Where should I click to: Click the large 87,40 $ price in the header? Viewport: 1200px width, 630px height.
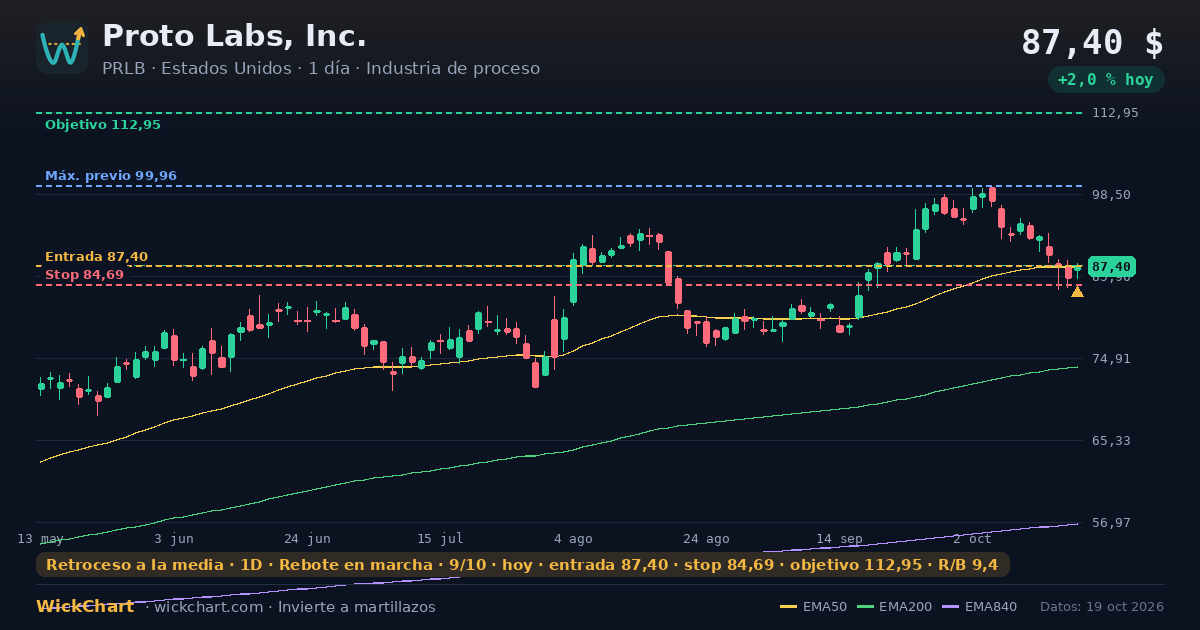tap(1092, 42)
